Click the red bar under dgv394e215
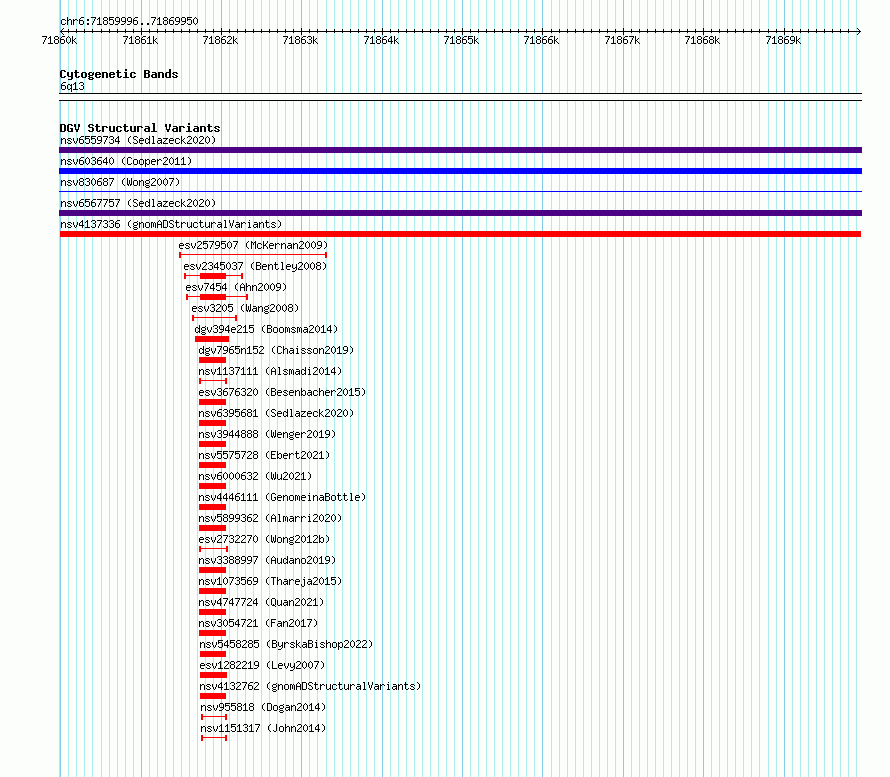 [212, 339]
